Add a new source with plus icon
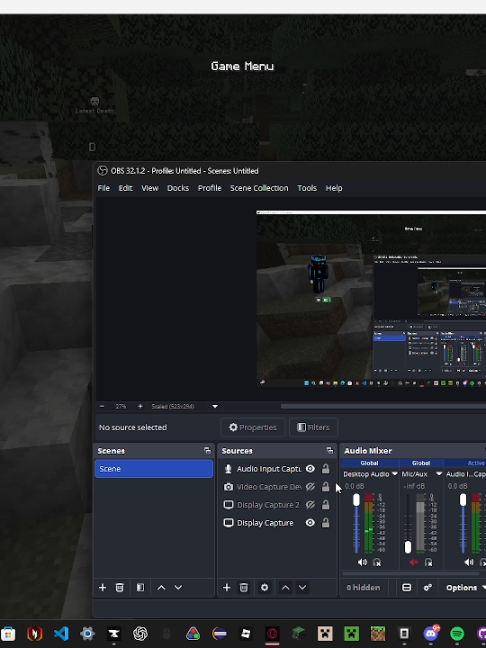The width and height of the screenshot is (486, 648). pos(226,587)
